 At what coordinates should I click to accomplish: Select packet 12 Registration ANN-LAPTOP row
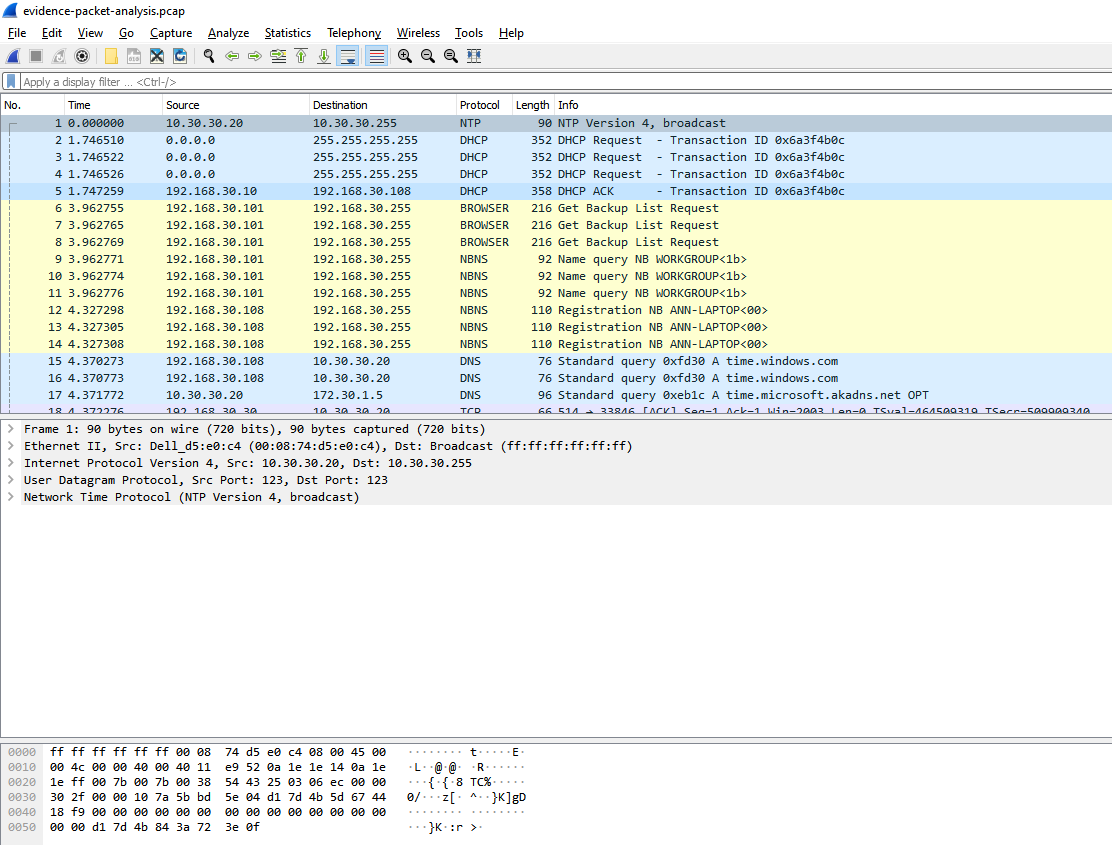click(556, 310)
